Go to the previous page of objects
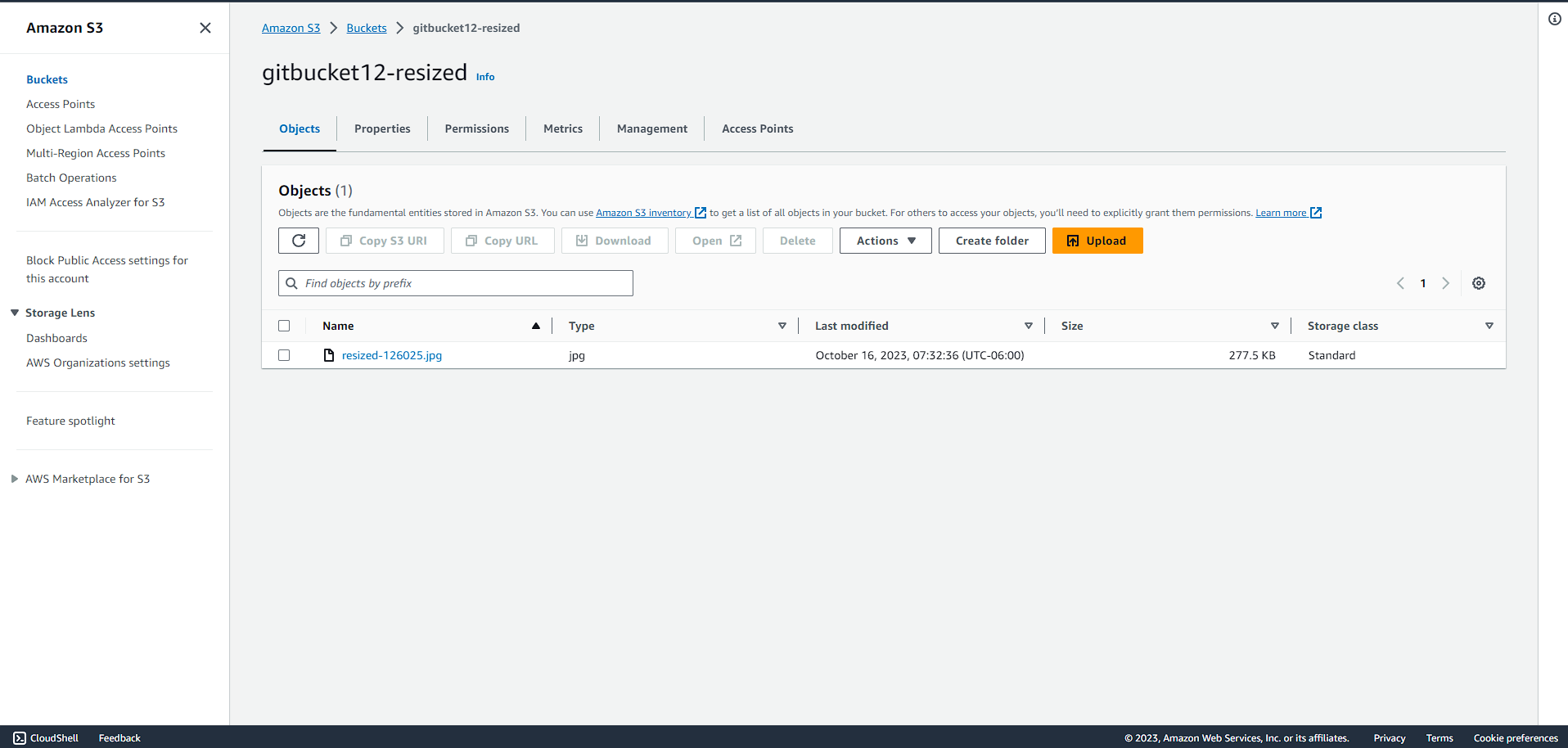 (1400, 283)
